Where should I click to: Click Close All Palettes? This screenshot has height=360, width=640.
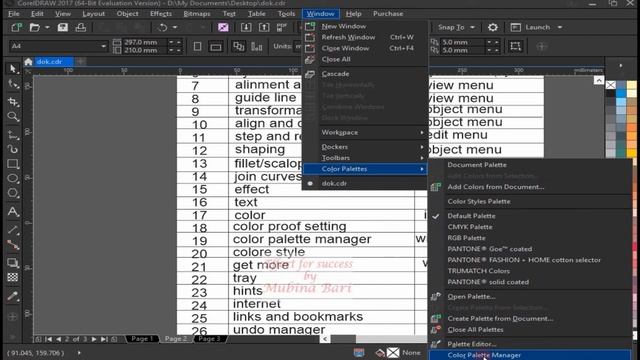pos(530,330)
